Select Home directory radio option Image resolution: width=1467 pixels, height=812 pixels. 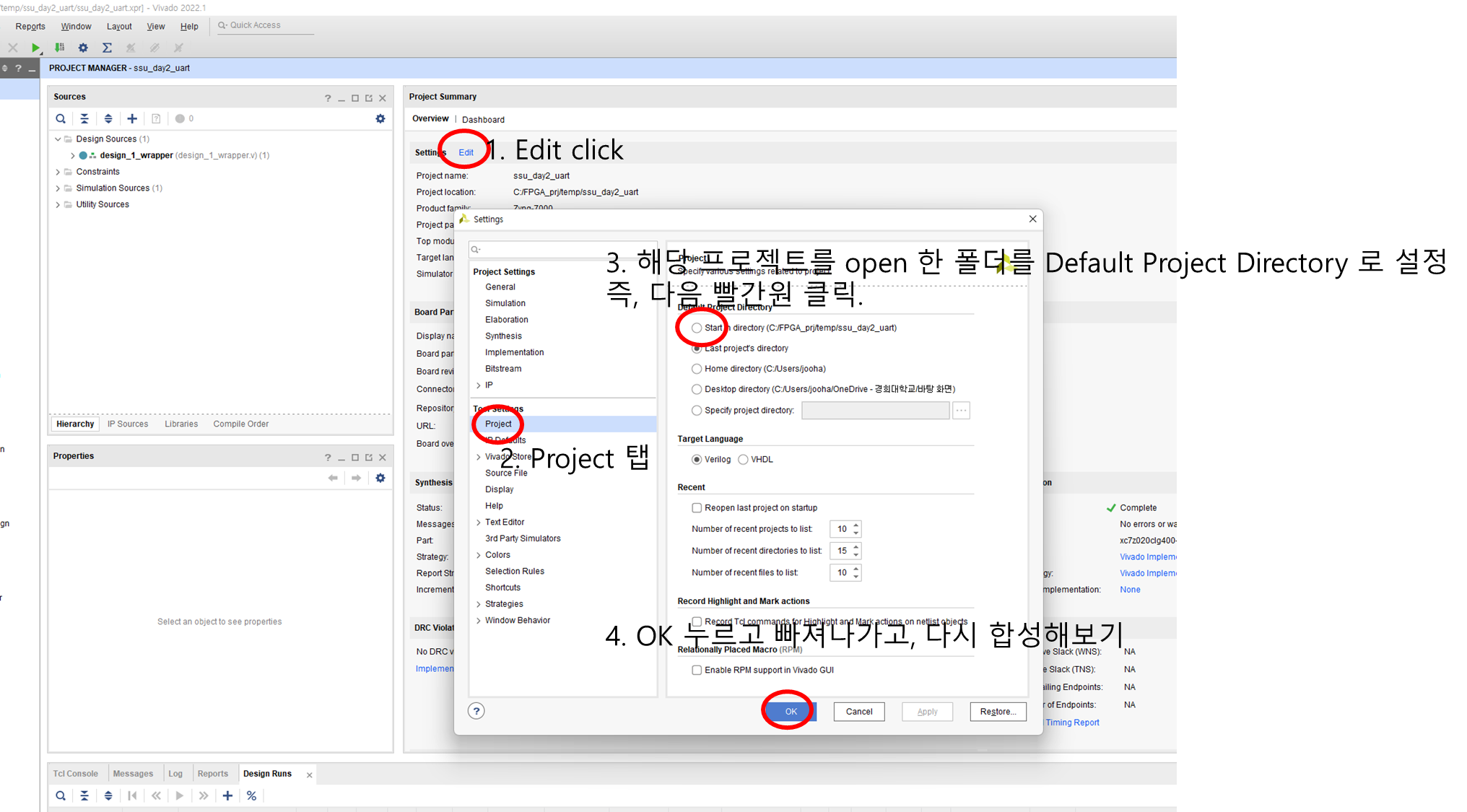697,369
